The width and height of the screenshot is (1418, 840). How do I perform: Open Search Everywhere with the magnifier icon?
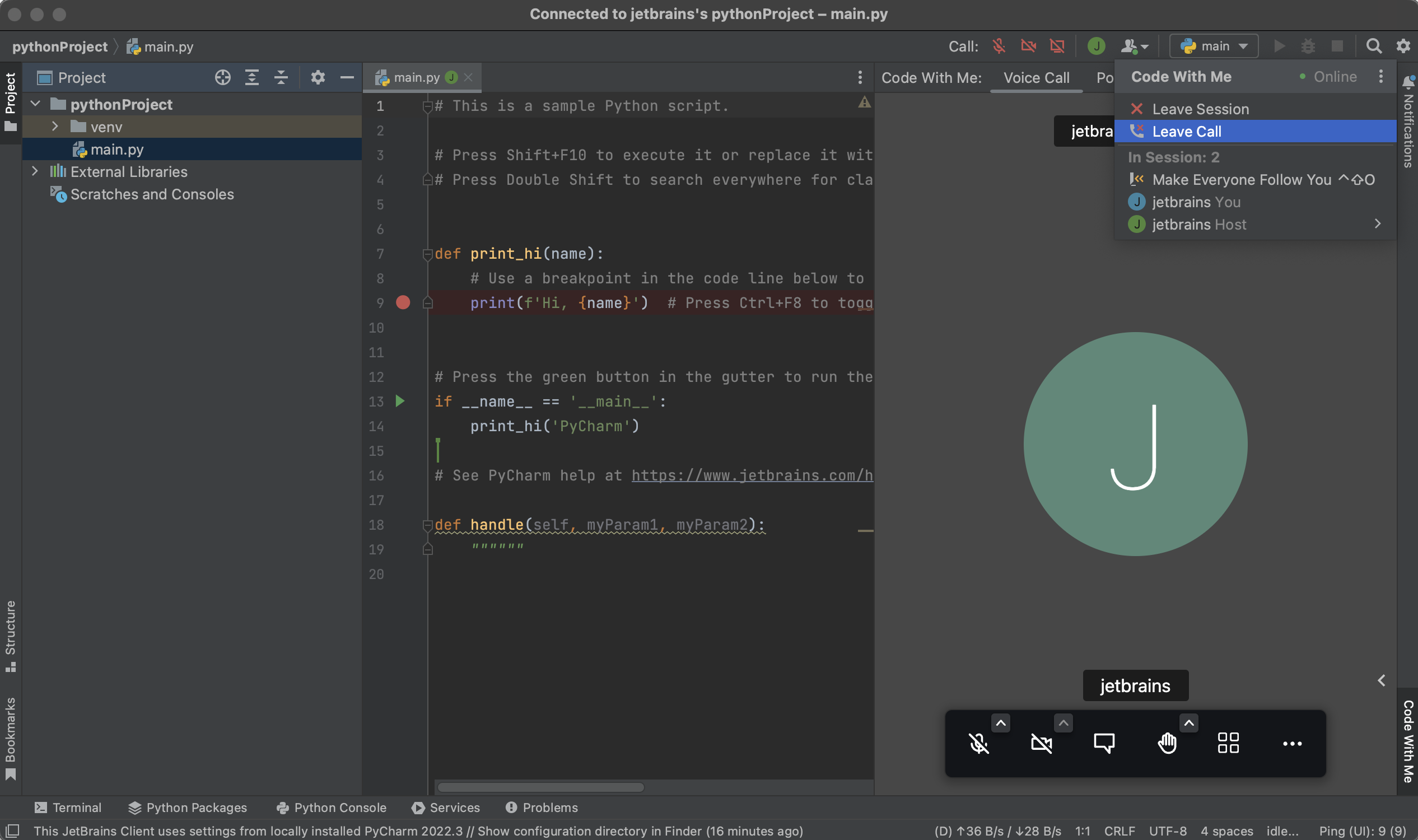[x=1374, y=46]
